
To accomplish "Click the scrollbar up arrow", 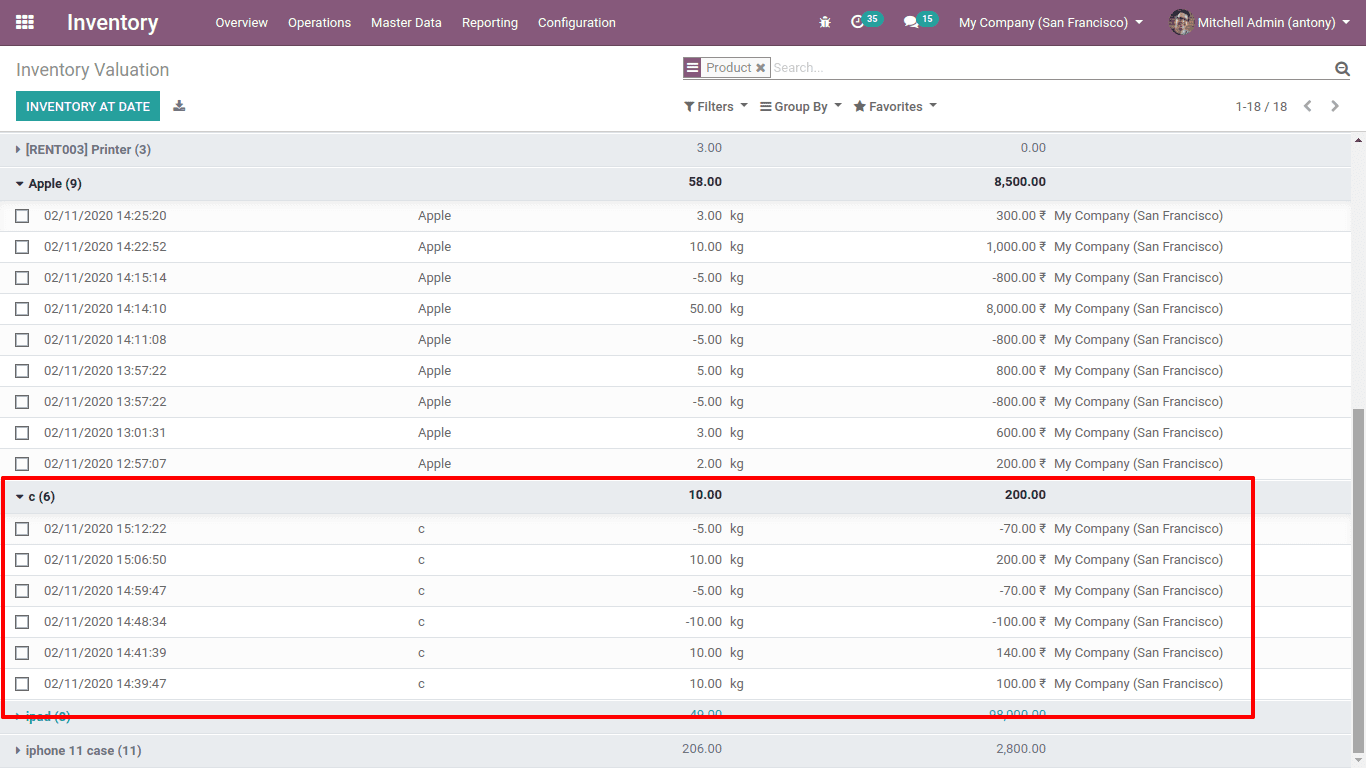I will click(1358, 141).
